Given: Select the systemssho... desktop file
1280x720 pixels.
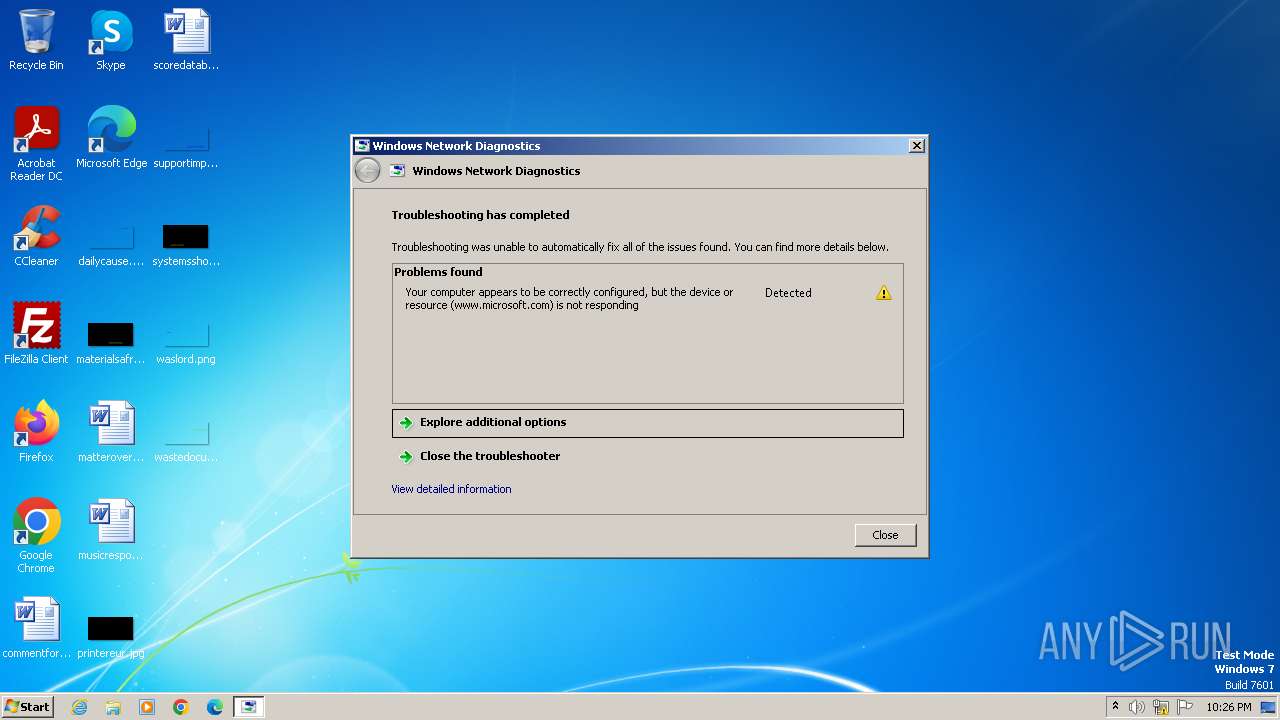Looking at the screenshot, I should tap(186, 245).
